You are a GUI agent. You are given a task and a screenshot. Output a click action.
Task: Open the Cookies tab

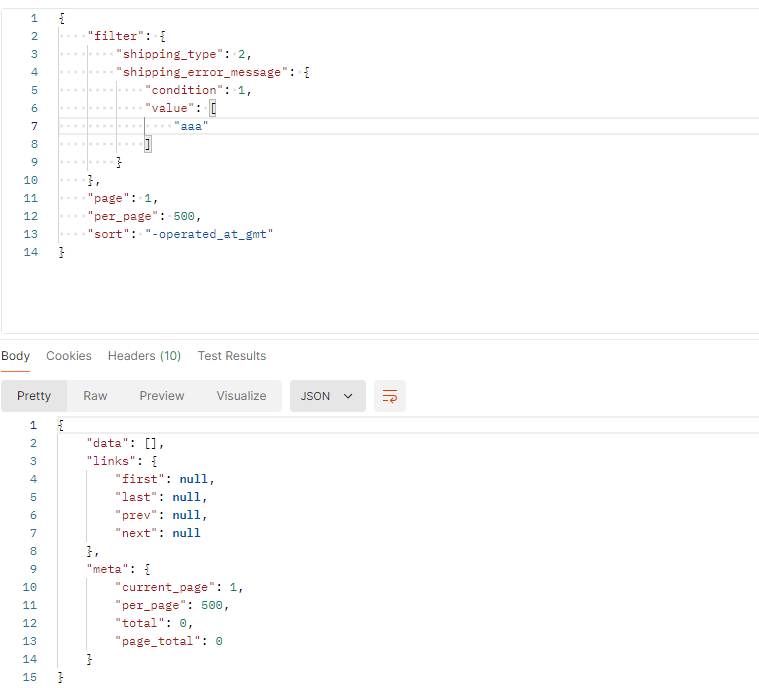(69, 356)
